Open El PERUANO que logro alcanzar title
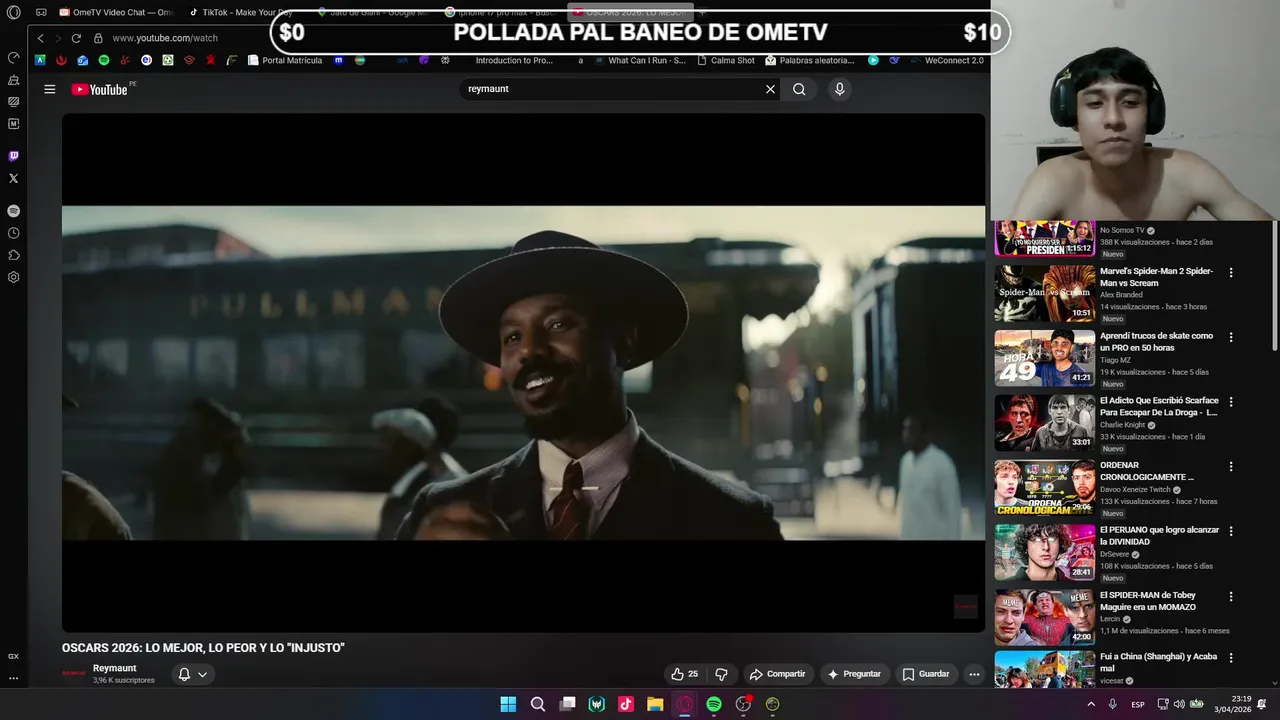Viewport: 1280px width, 720px height. click(1159, 536)
